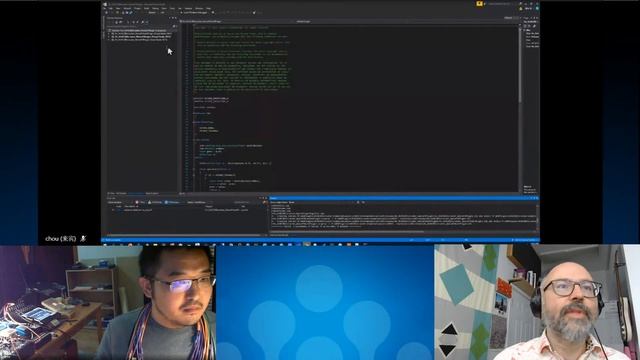Open the Help menu in Visual Studio
Viewport: 640px width, 360px height.
pyautogui.click(x=209, y=8)
